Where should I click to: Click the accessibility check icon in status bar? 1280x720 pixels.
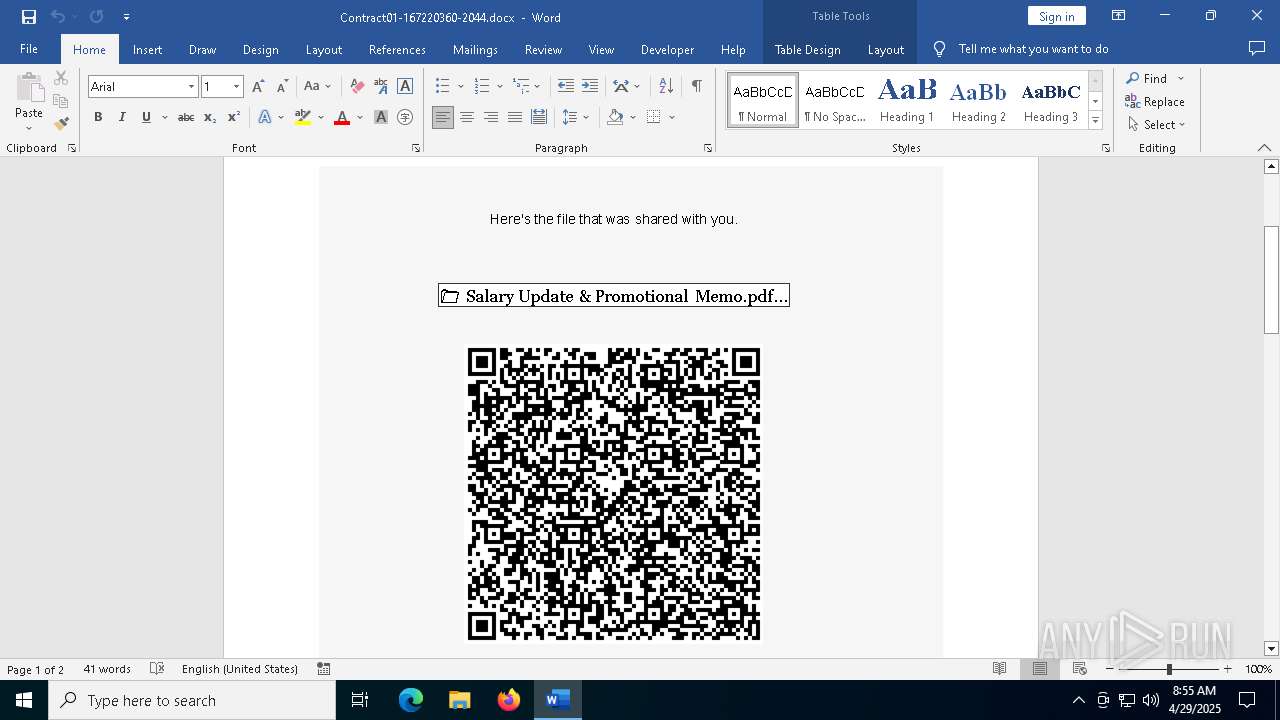pos(324,669)
